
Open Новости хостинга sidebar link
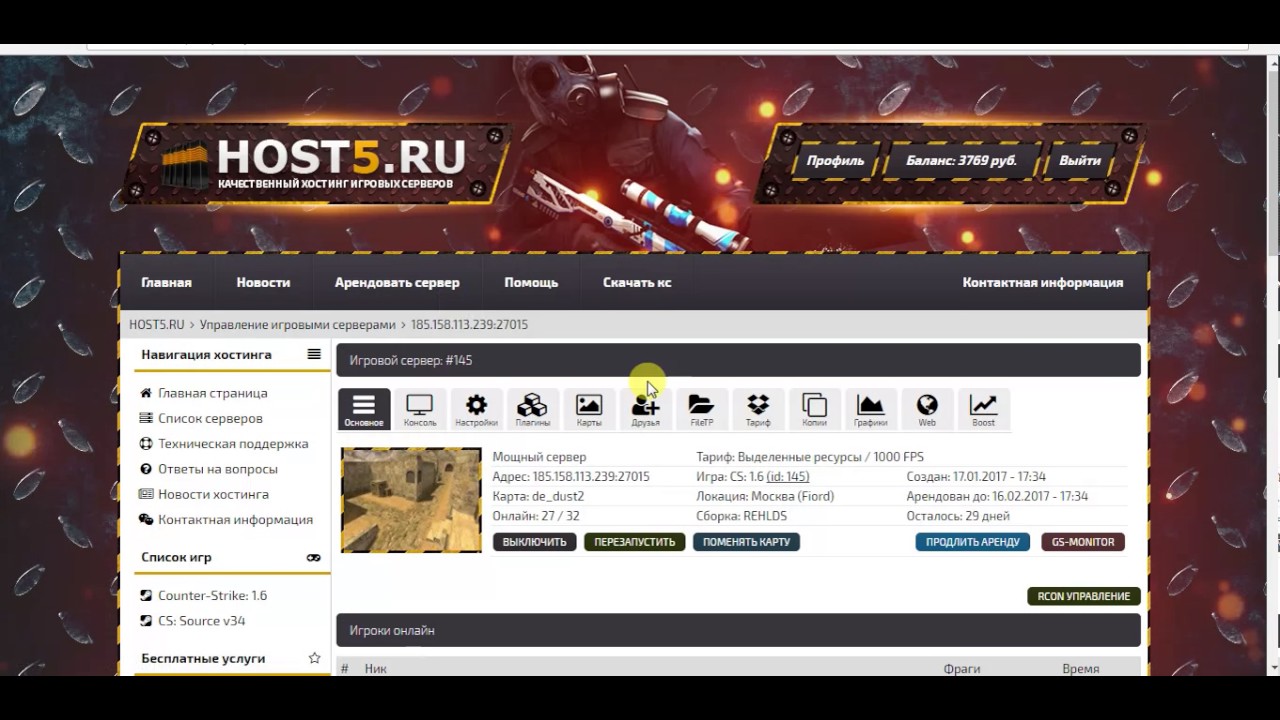pos(213,494)
